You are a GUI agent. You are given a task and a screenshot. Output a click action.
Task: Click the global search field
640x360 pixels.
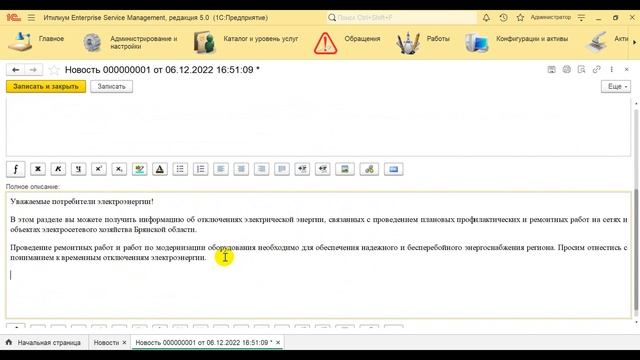(402, 18)
